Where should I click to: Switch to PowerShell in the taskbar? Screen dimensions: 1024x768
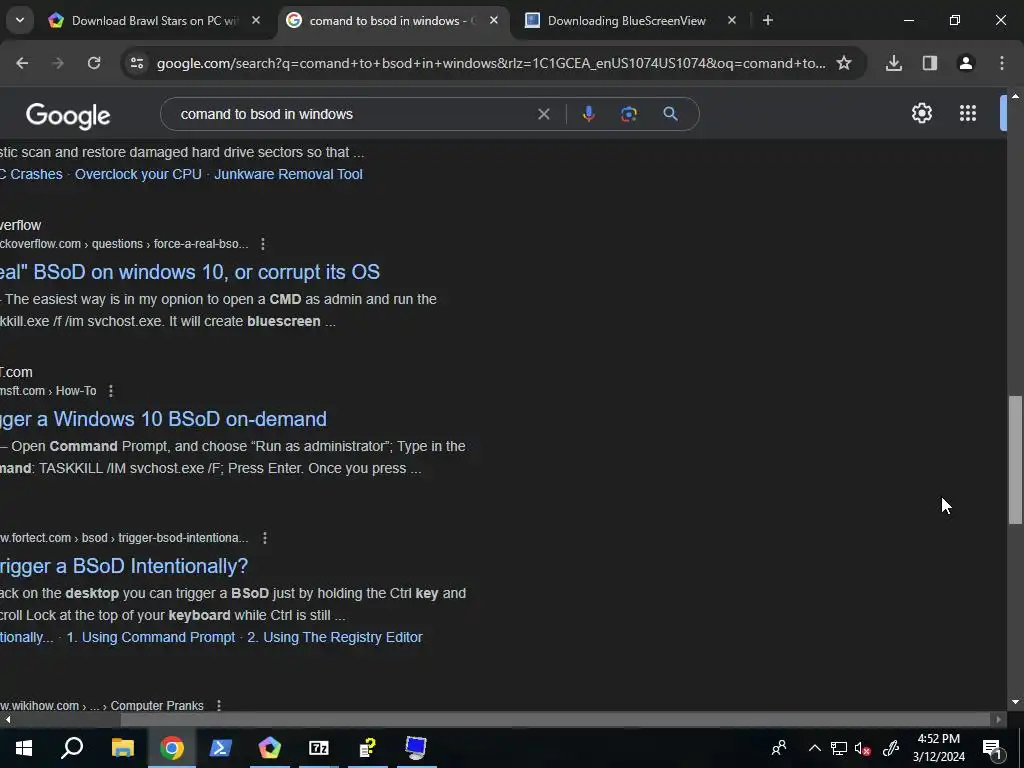pos(220,748)
